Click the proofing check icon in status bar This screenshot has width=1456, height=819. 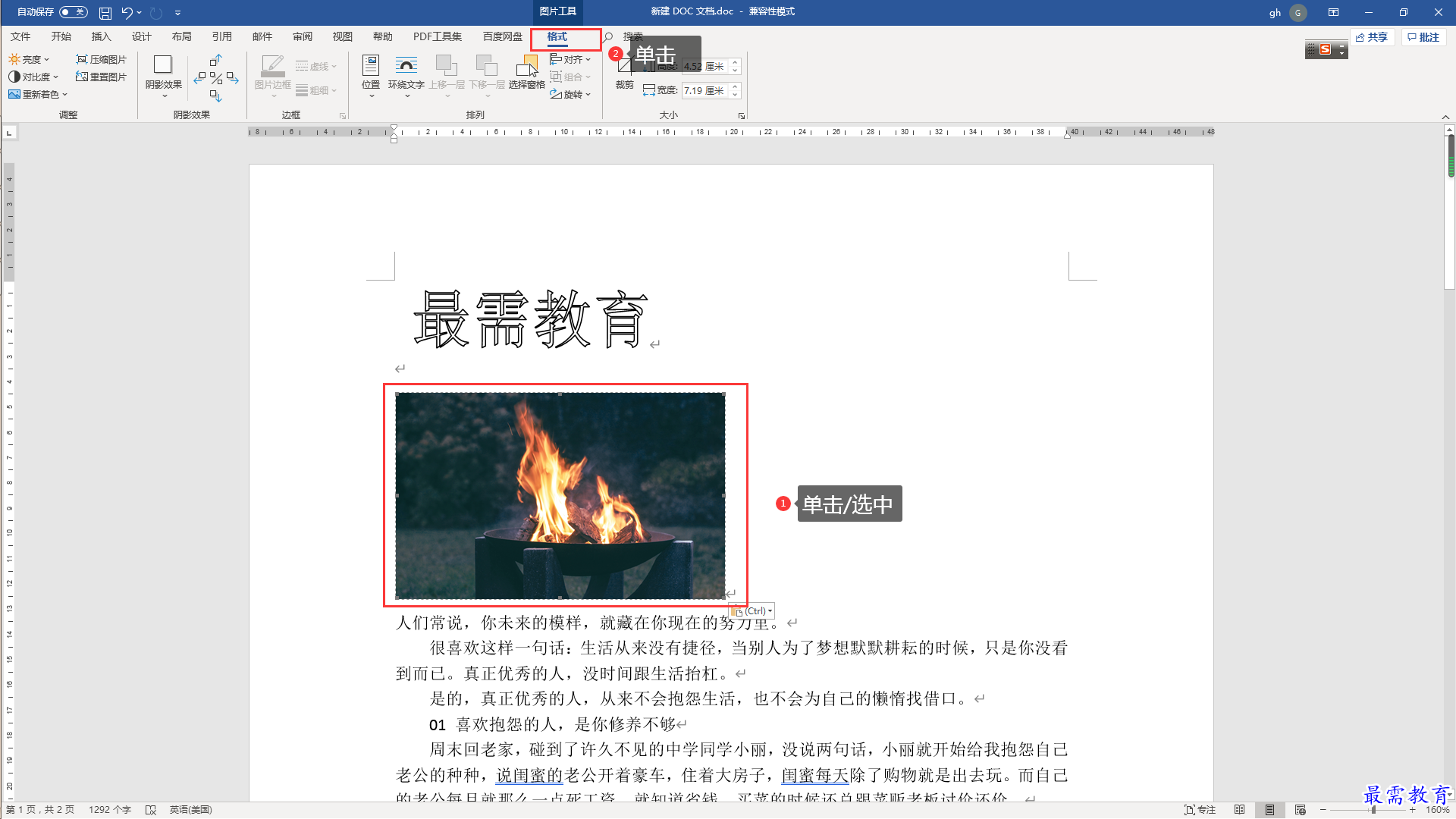(151, 810)
